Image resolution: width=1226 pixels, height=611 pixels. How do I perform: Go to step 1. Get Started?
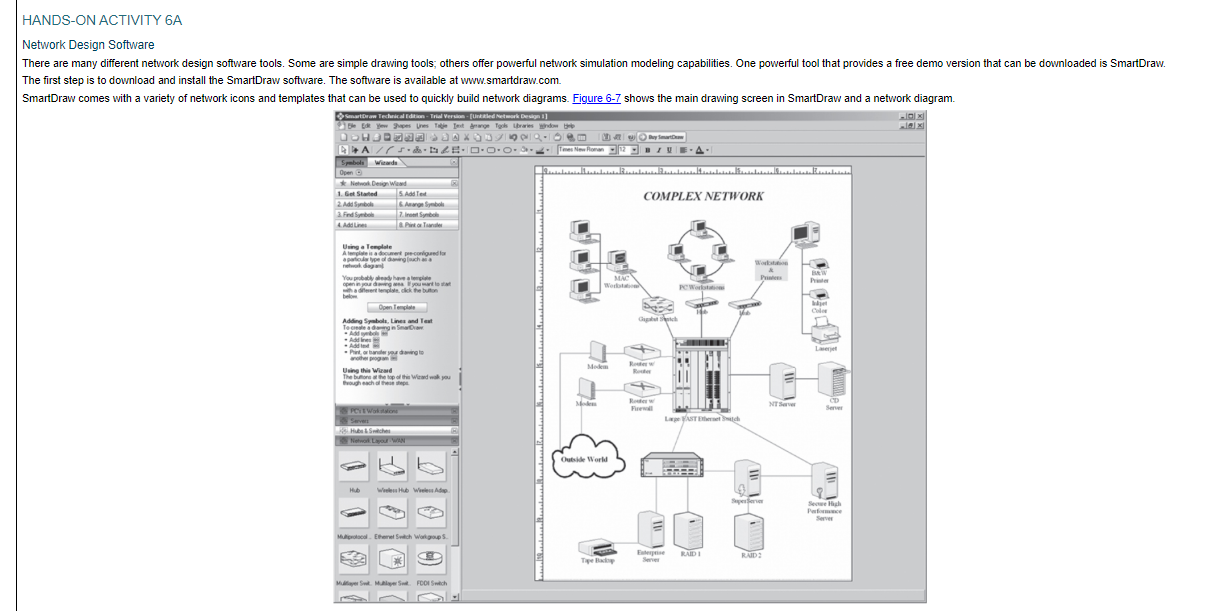pos(365,194)
